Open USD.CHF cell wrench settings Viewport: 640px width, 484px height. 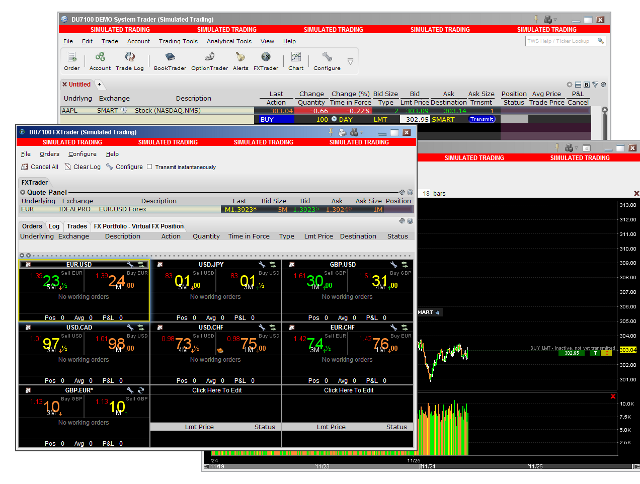pos(262,327)
